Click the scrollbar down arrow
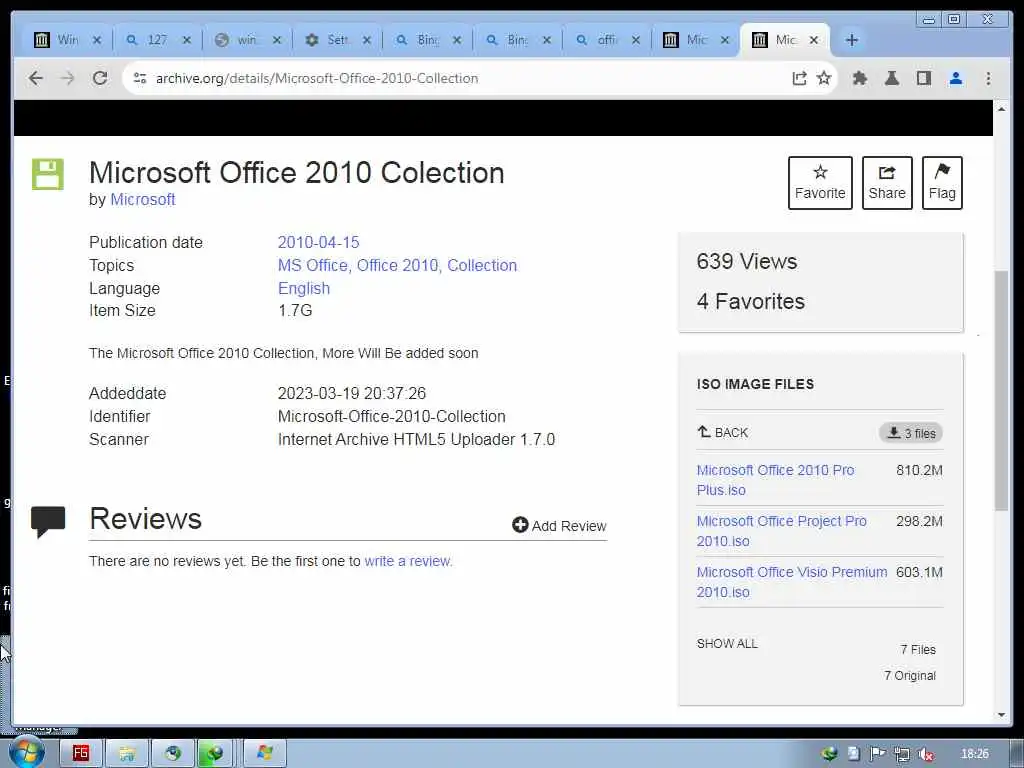 (x=1001, y=714)
